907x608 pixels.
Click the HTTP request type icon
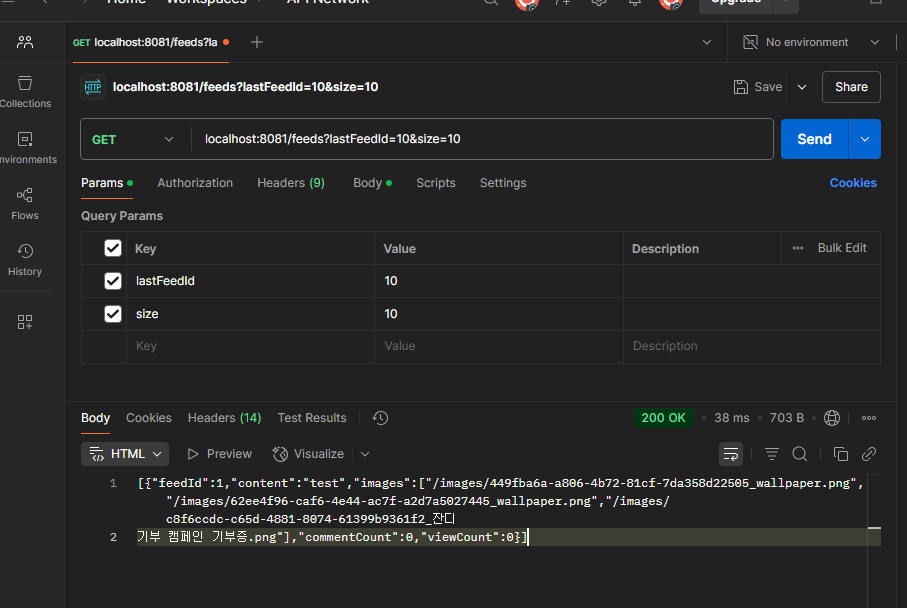pyautogui.click(x=93, y=87)
